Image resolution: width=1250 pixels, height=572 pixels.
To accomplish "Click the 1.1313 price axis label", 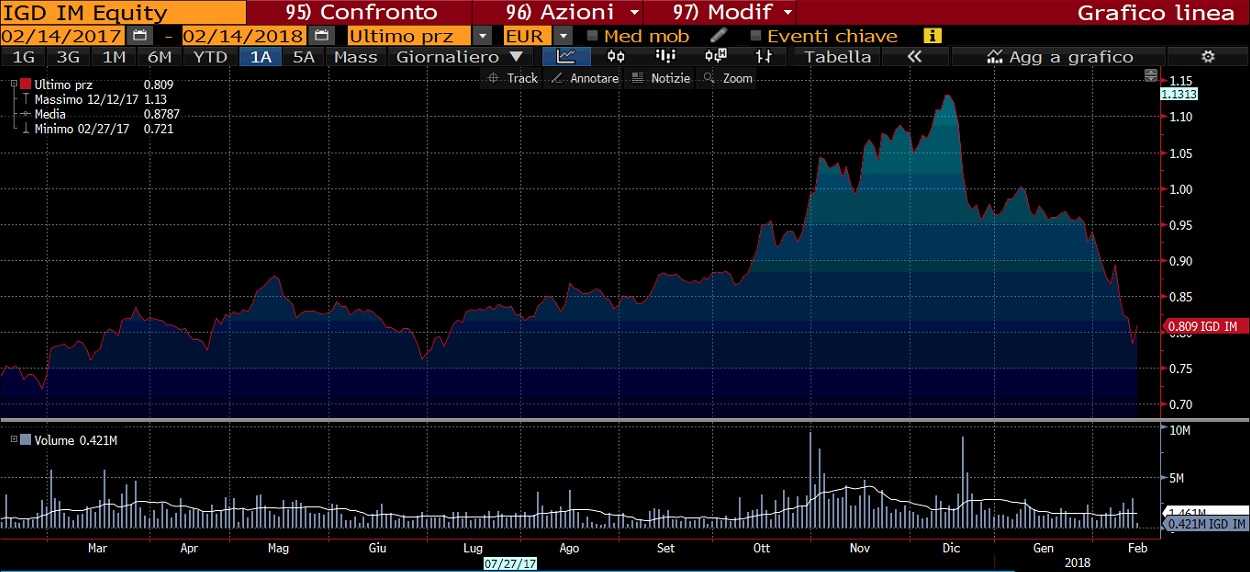I will pos(1179,93).
